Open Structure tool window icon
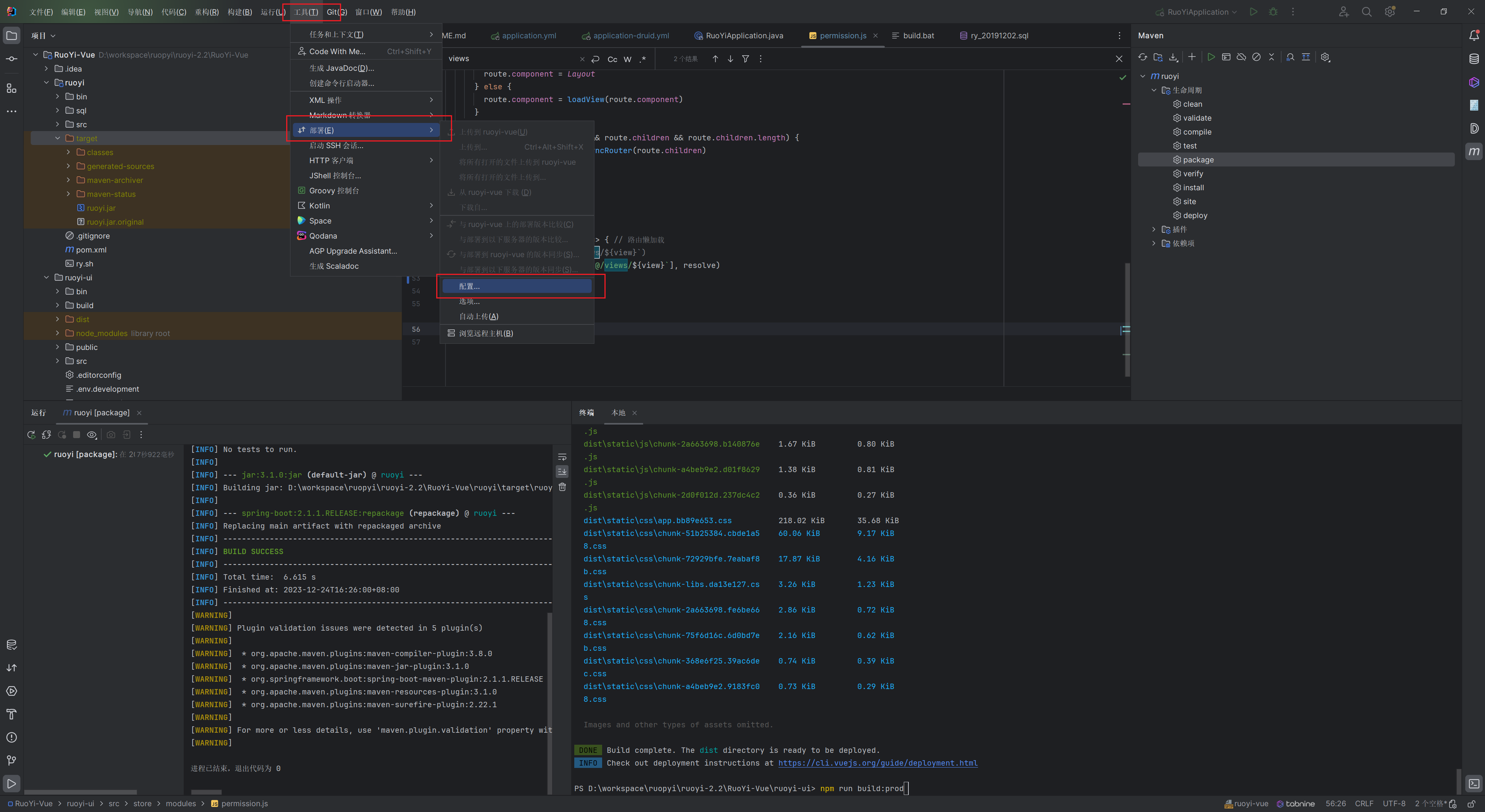 click(x=12, y=88)
